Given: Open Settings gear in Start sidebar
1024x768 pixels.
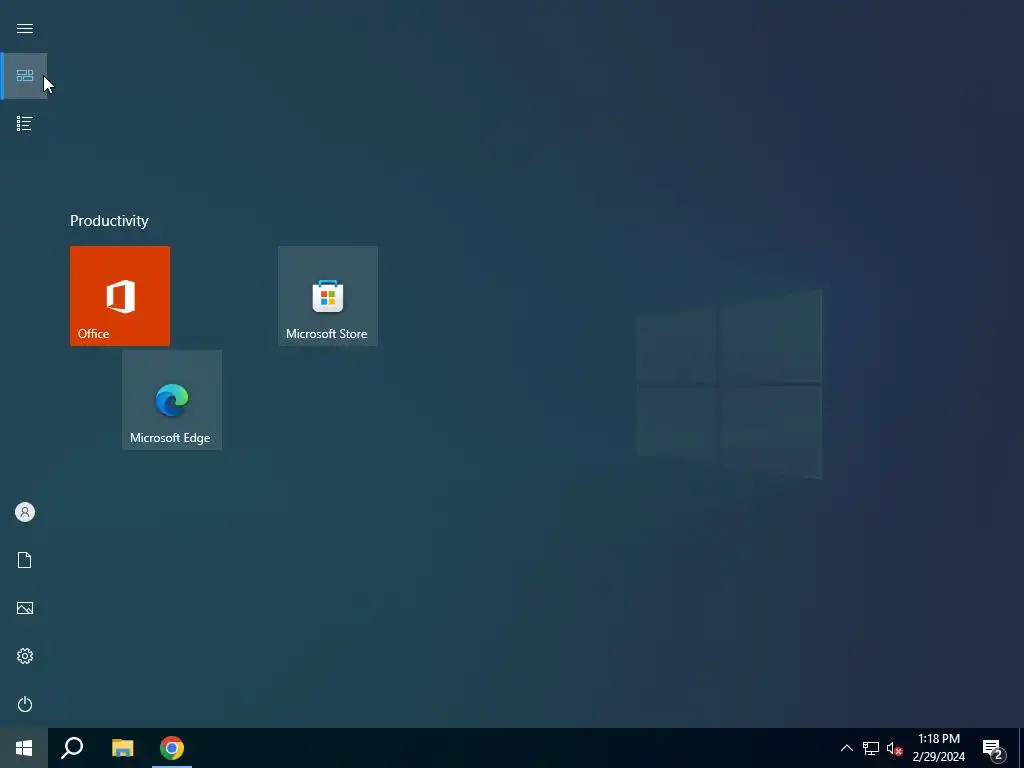Looking at the screenshot, I should point(24,656).
